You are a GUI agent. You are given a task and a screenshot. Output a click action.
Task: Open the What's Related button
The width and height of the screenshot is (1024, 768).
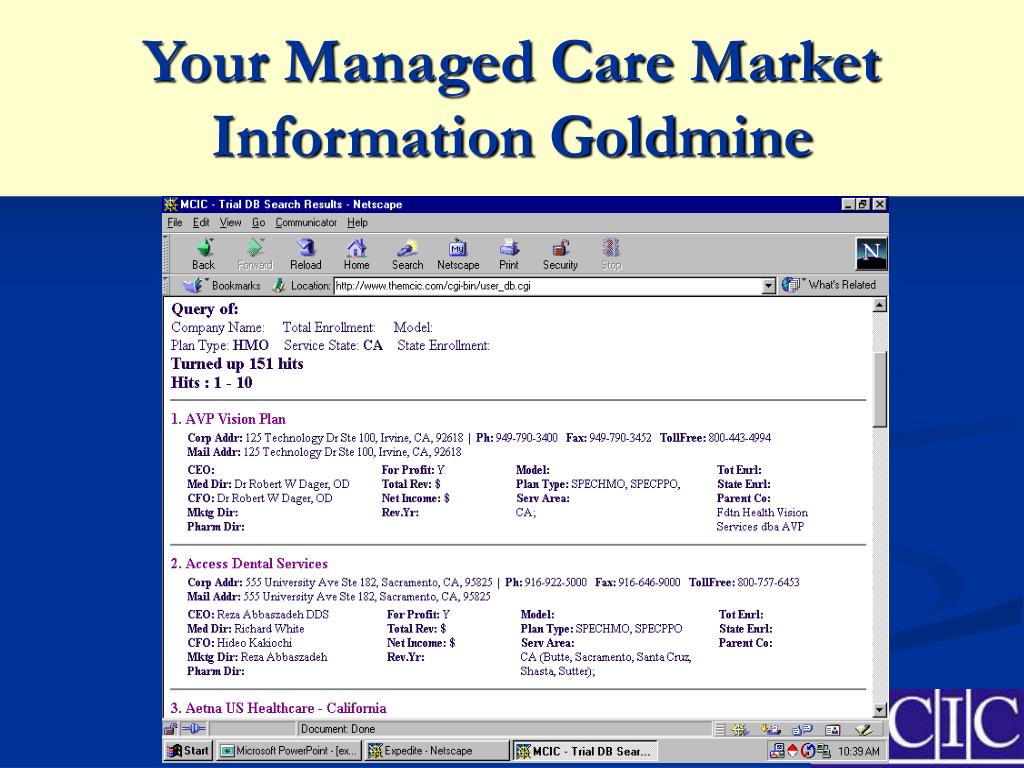tap(828, 285)
